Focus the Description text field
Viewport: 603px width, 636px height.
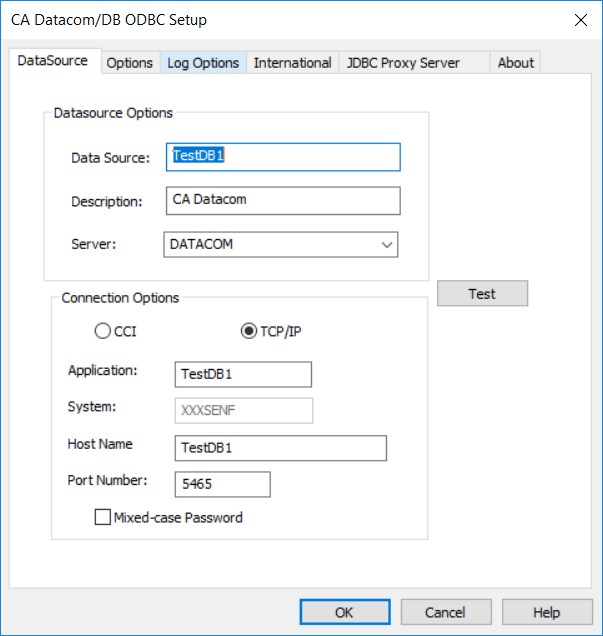coord(283,200)
